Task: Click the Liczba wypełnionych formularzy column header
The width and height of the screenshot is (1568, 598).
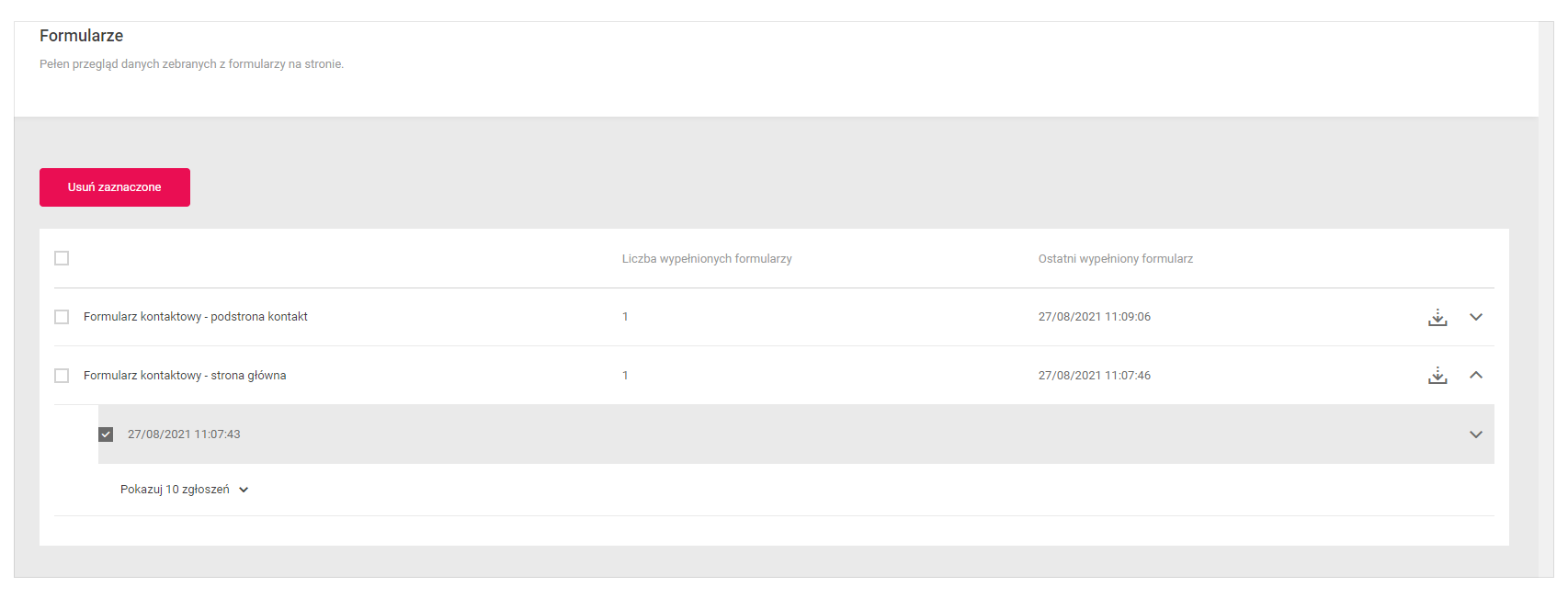Action: tap(707, 259)
